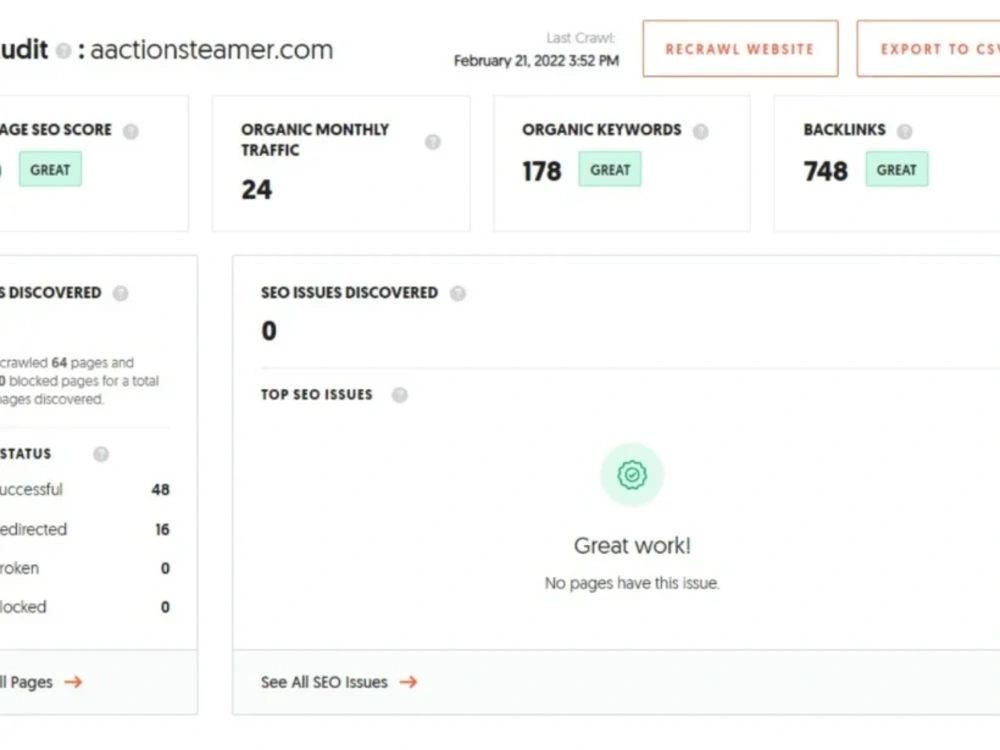Click the Successful status row label

[31, 490]
